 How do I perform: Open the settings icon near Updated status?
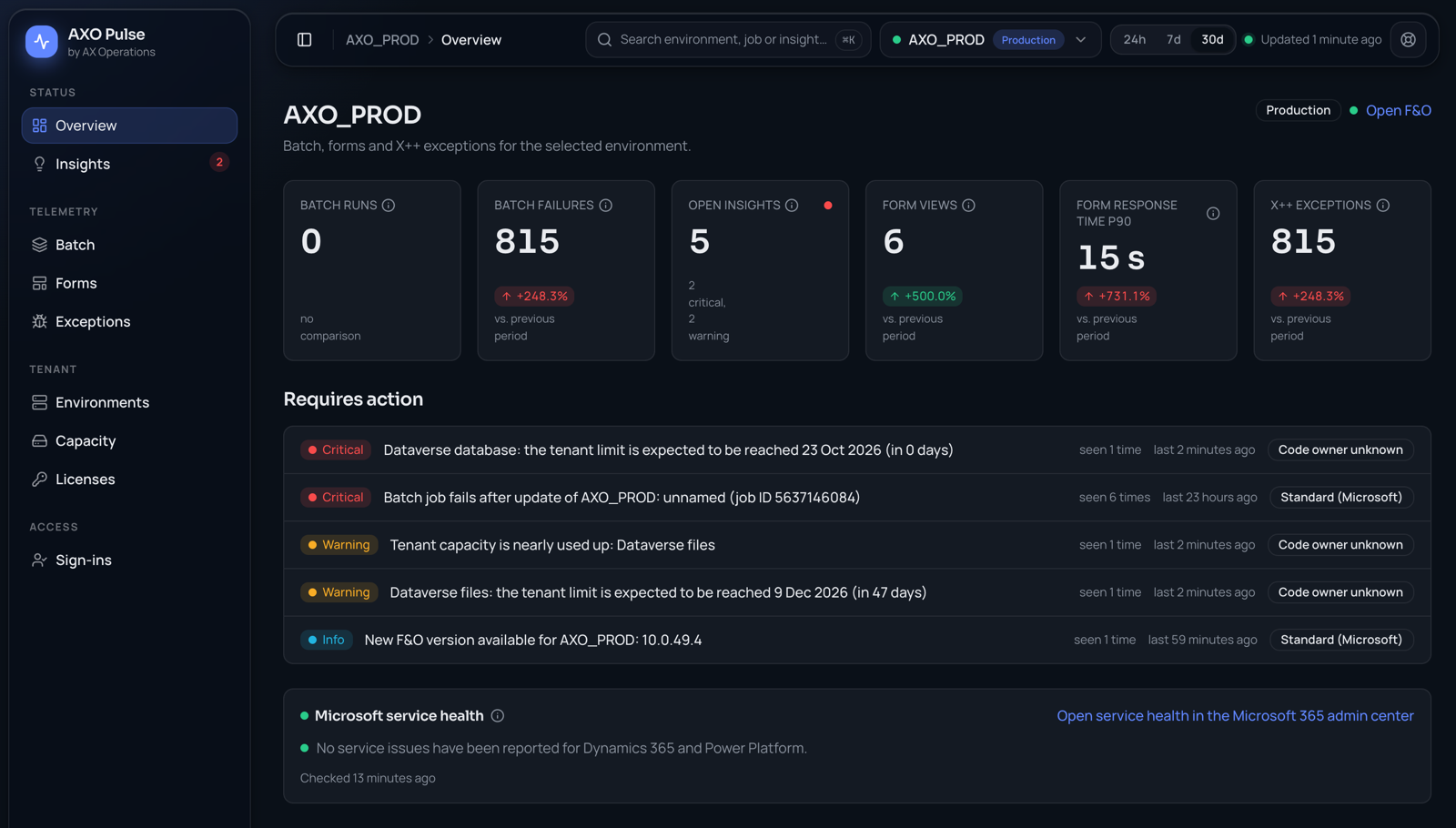click(x=1408, y=40)
